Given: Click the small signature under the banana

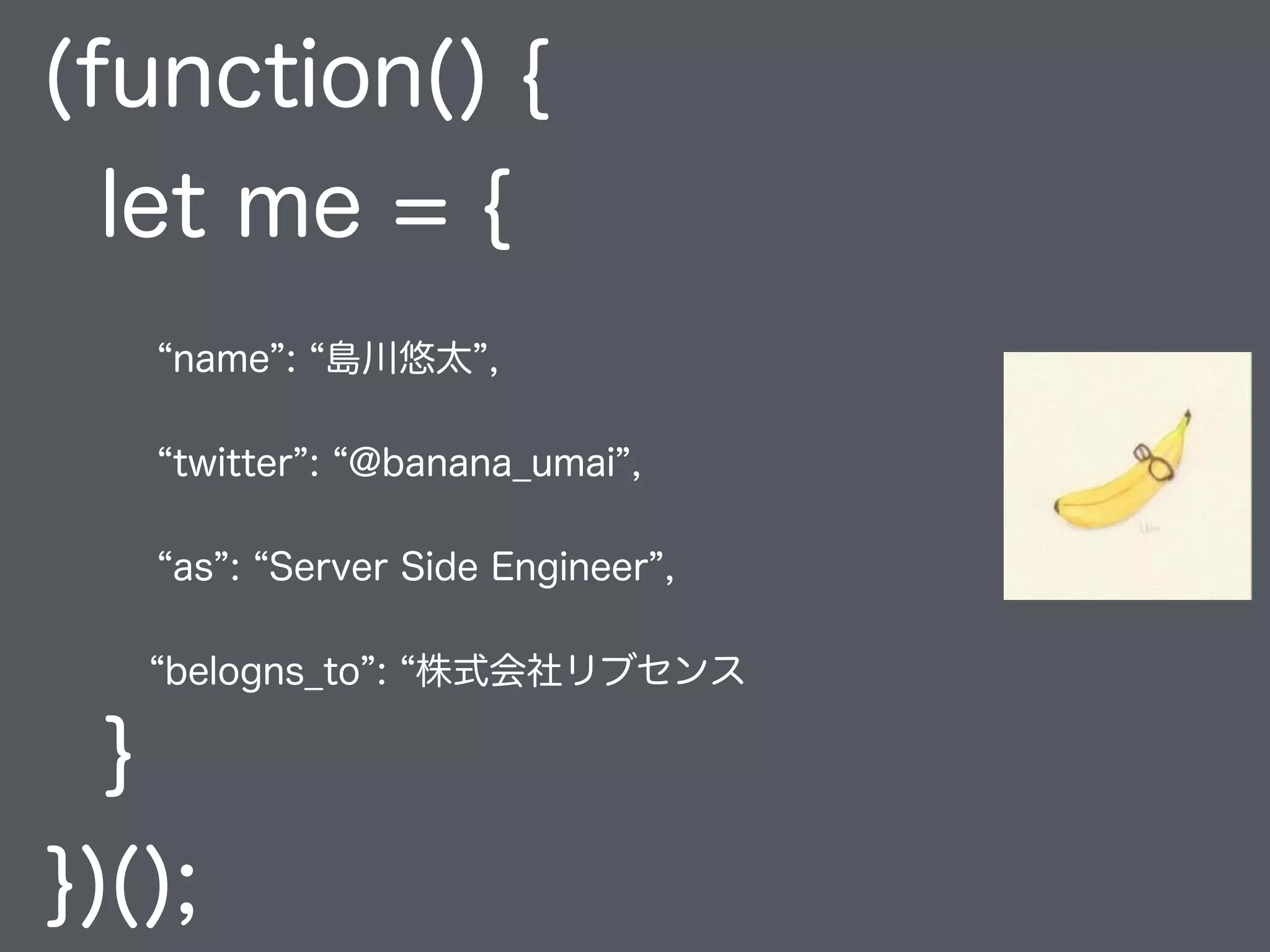Looking at the screenshot, I should (1150, 527).
